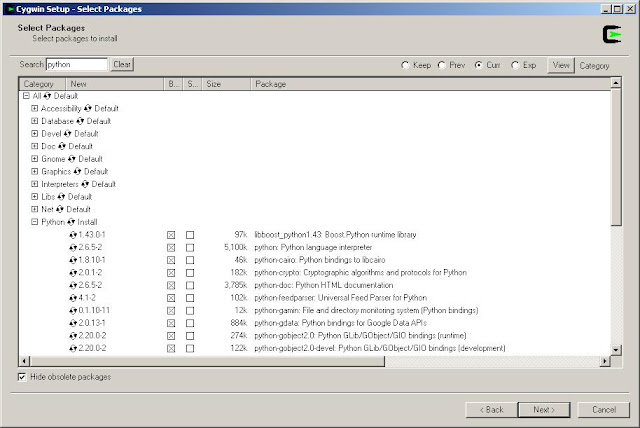Click the Package column header

click(430, 84)
